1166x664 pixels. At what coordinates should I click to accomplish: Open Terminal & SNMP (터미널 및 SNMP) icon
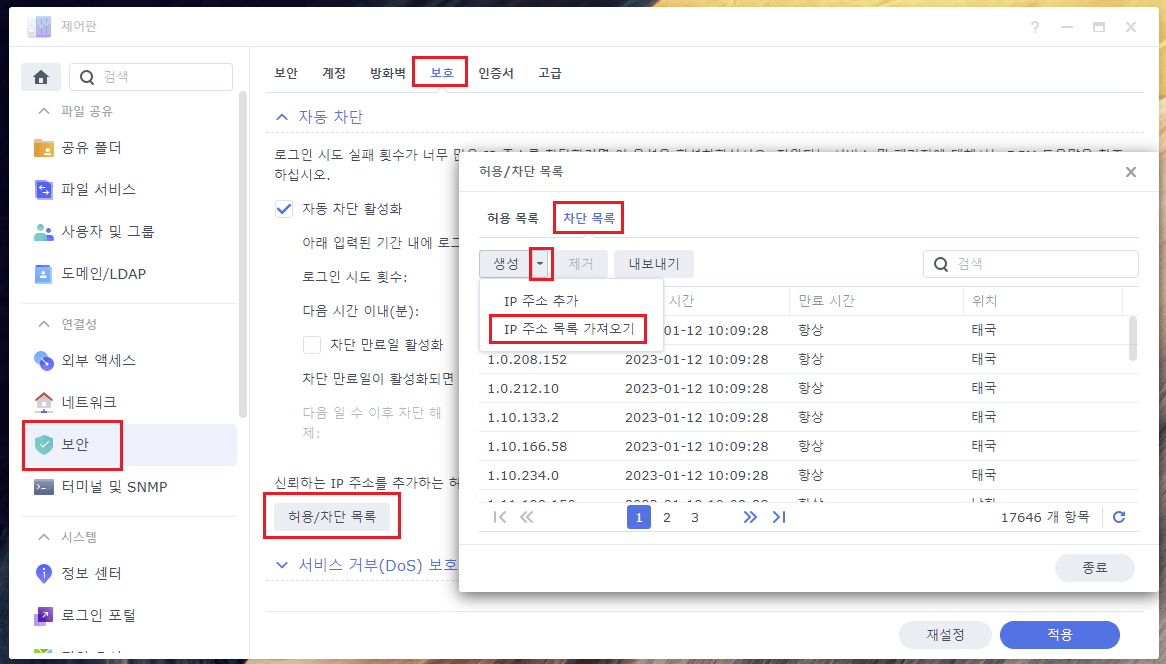[x=44, y=487]
